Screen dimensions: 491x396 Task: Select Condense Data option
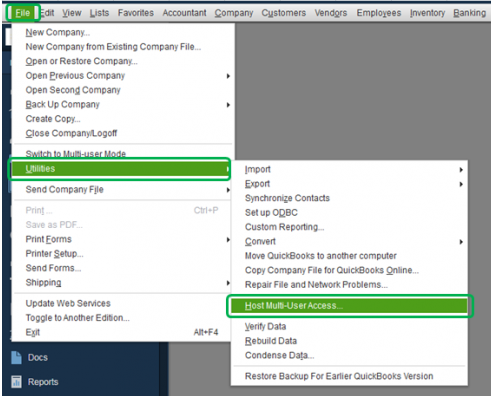coord(279,355)
